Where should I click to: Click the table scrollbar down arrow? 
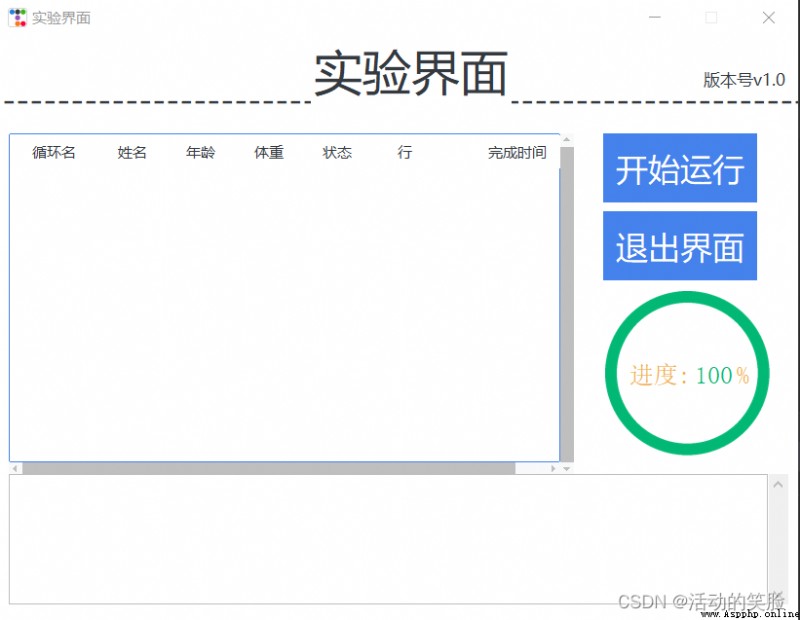point(567,468)
